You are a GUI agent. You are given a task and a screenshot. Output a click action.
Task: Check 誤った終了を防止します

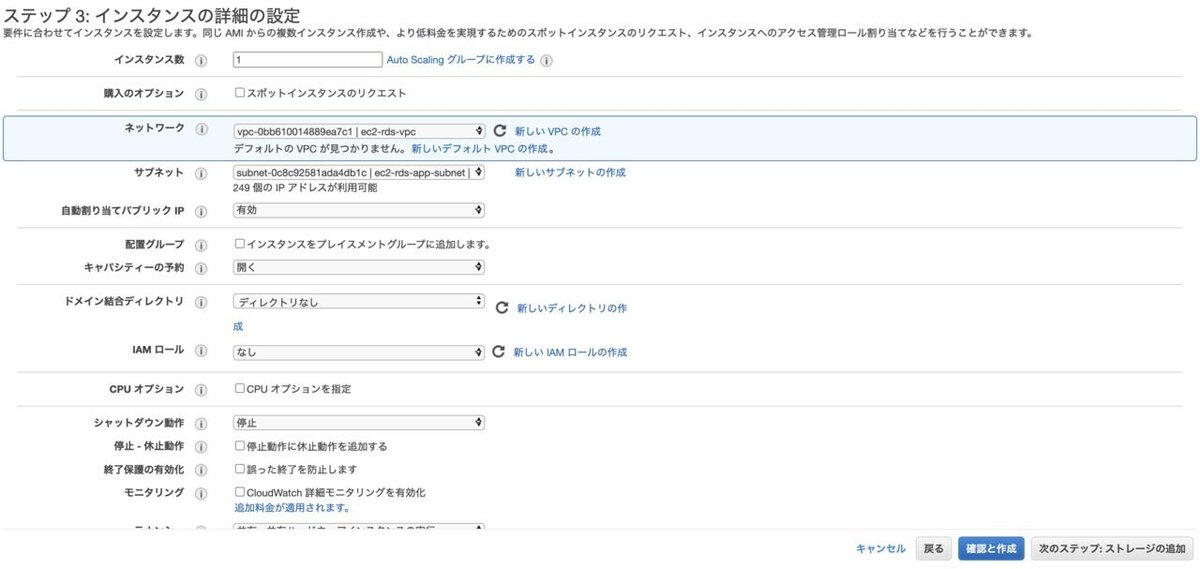[x=239, y=468]
